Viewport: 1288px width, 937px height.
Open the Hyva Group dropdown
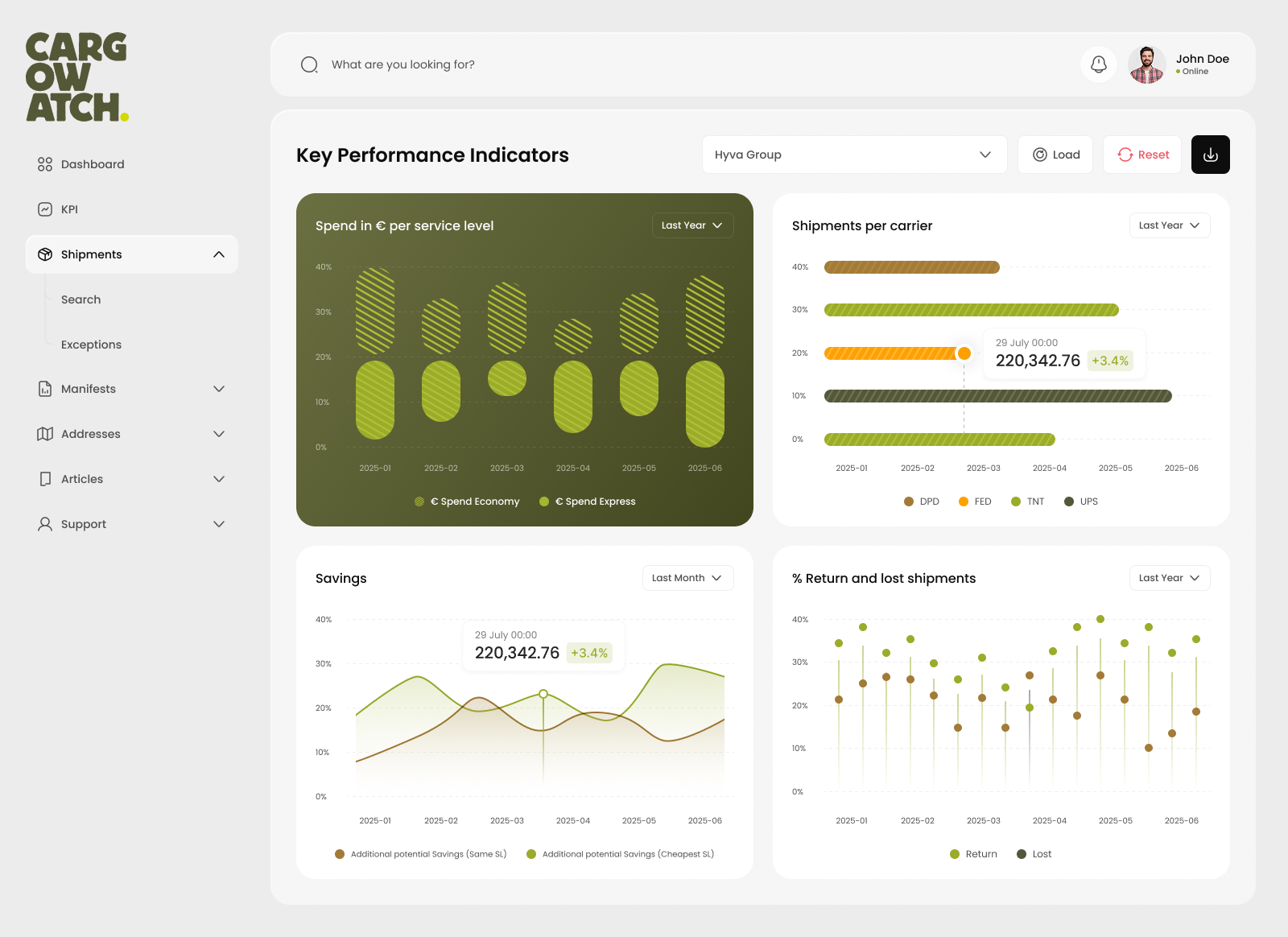coord(854,154)
